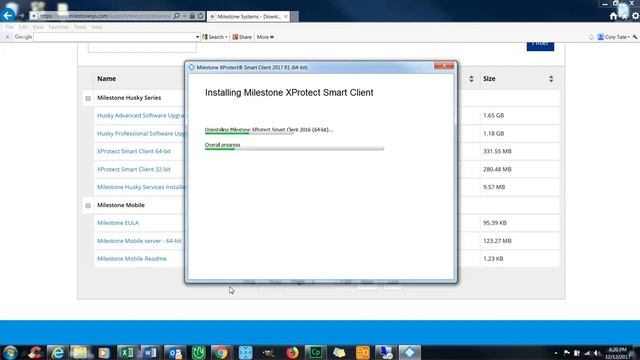Close the Google toolbar with the X
Screen dimensions: 640x360
pyautogui.click(x=7, y=37)
